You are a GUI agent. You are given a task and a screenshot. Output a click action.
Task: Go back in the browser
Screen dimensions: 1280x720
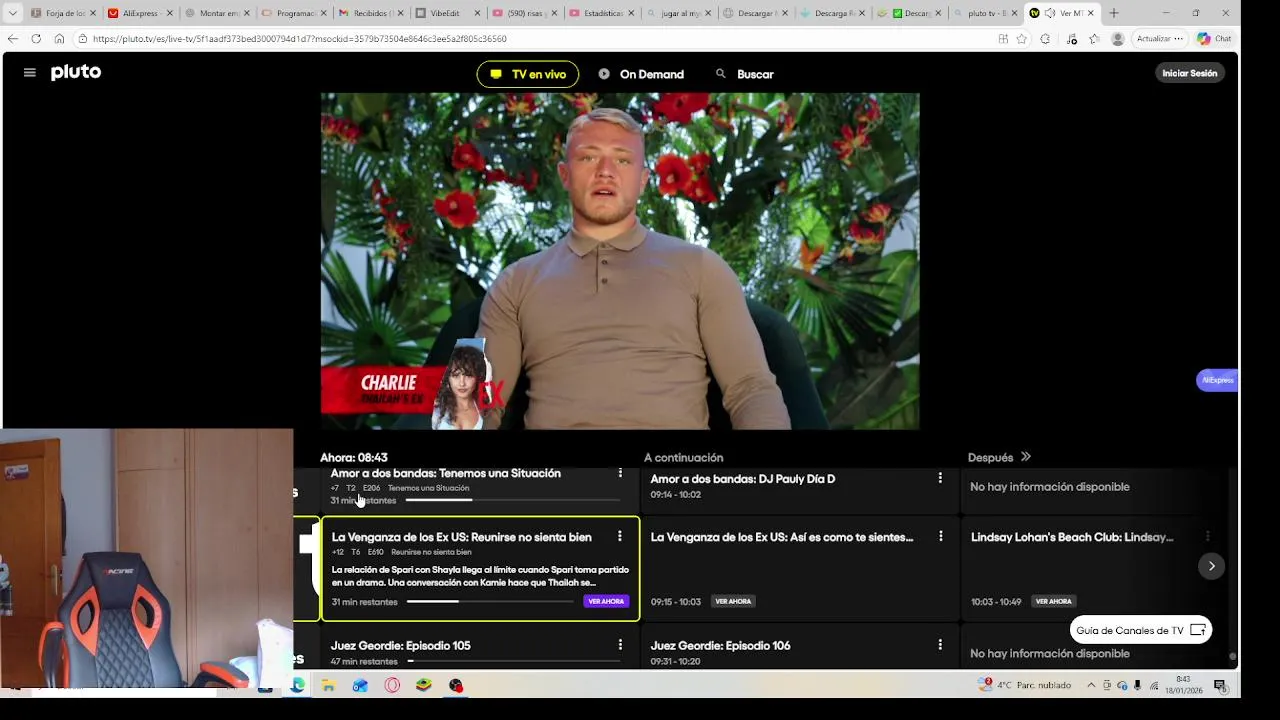point(12,38)
